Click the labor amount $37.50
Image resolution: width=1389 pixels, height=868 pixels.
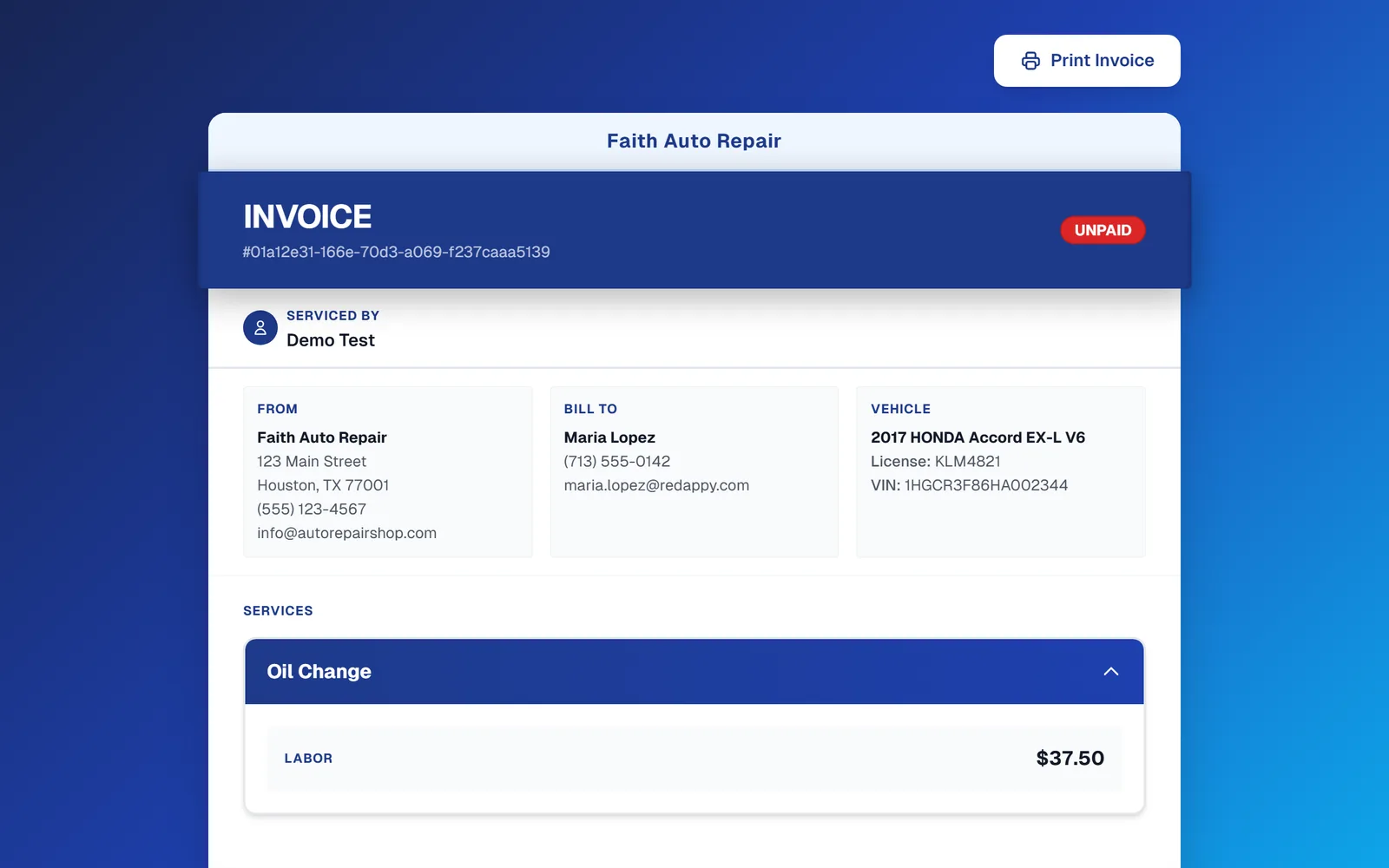click(x=1070, y=759)
